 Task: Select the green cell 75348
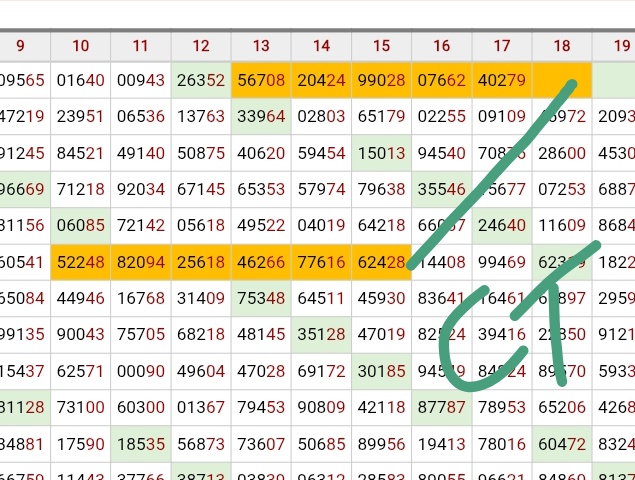point(261,298)
